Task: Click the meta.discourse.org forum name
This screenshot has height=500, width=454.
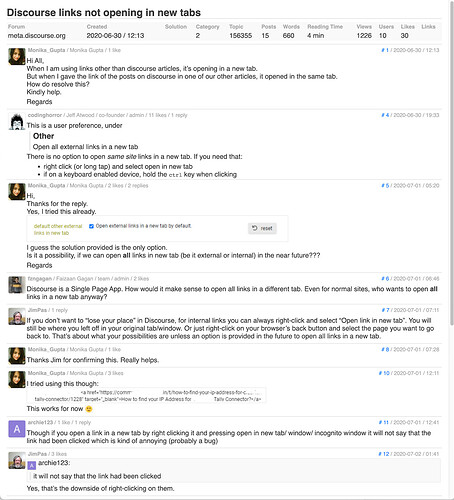Action: pos(37,36)
